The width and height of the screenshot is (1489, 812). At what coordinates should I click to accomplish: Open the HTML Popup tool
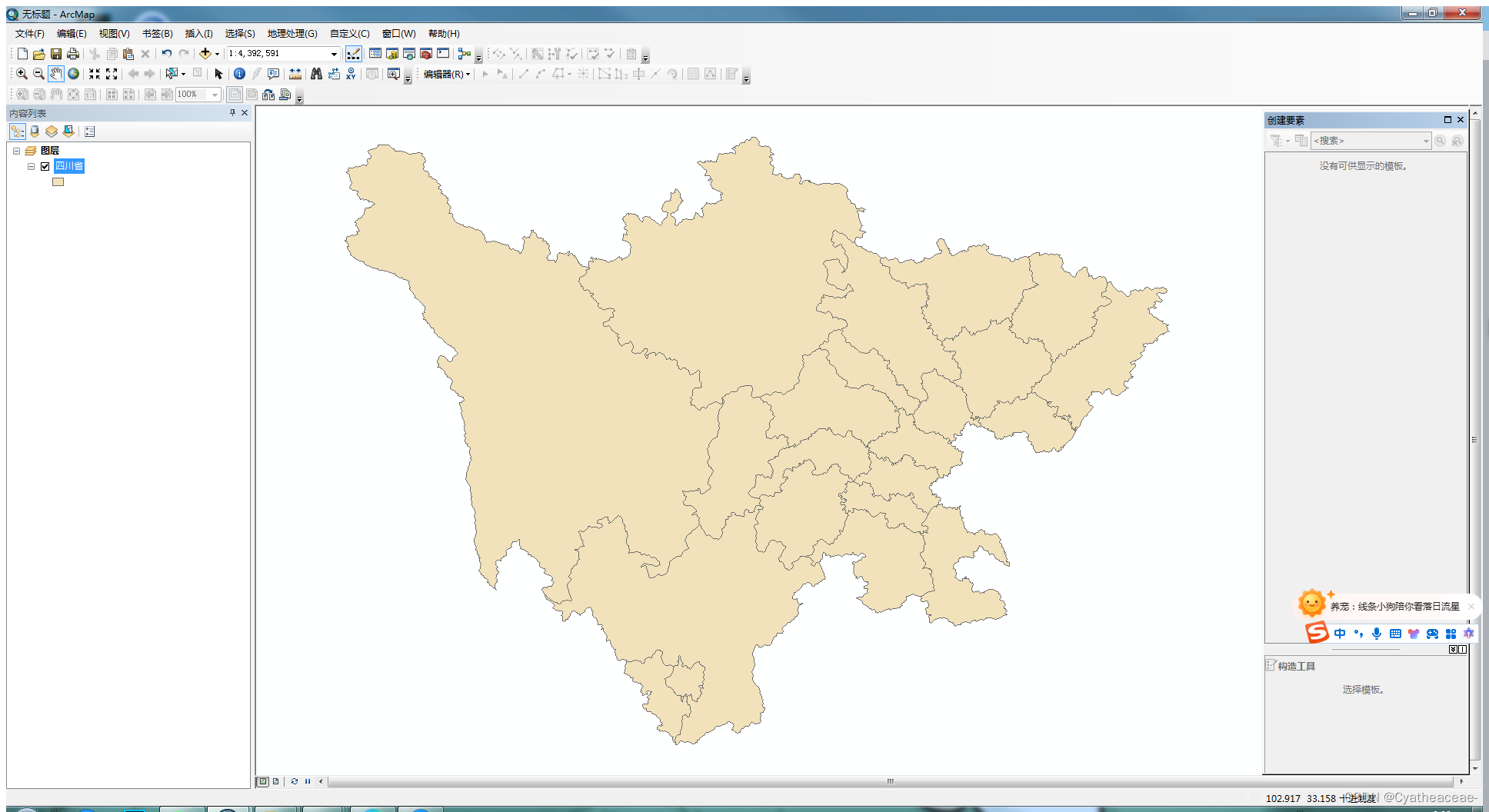click(x=273, y=74)
